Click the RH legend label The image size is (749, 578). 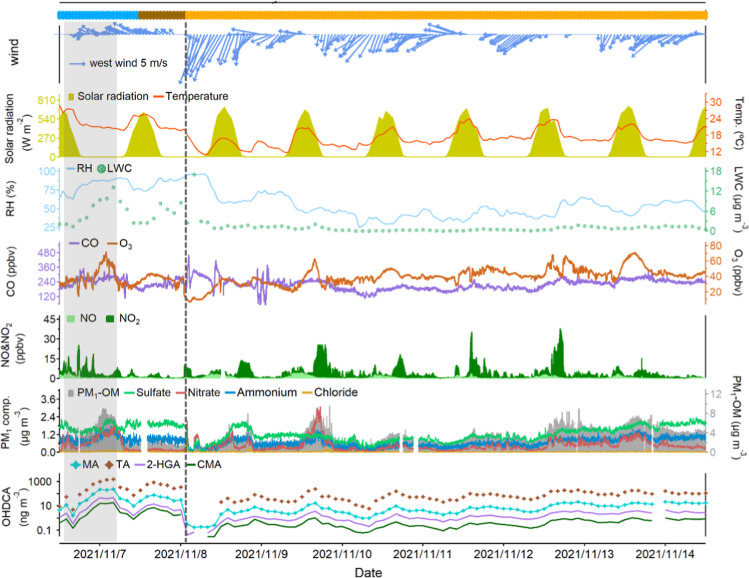(x=85, y=169)
